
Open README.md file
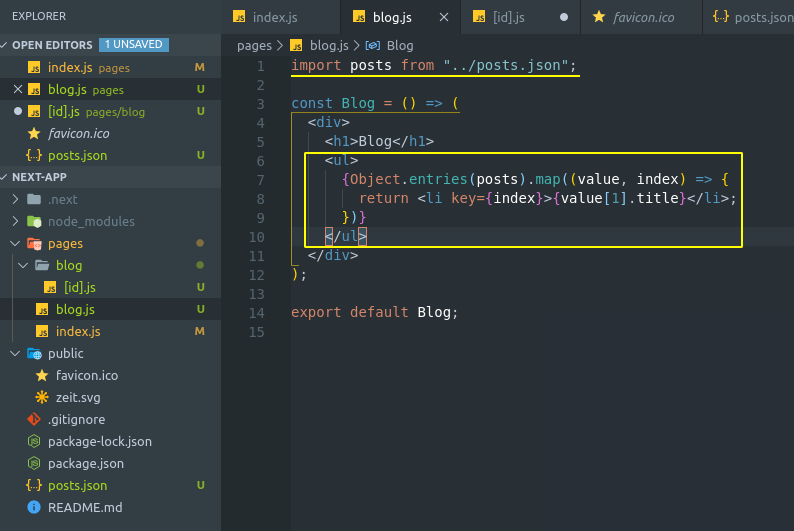coord(110,508)
